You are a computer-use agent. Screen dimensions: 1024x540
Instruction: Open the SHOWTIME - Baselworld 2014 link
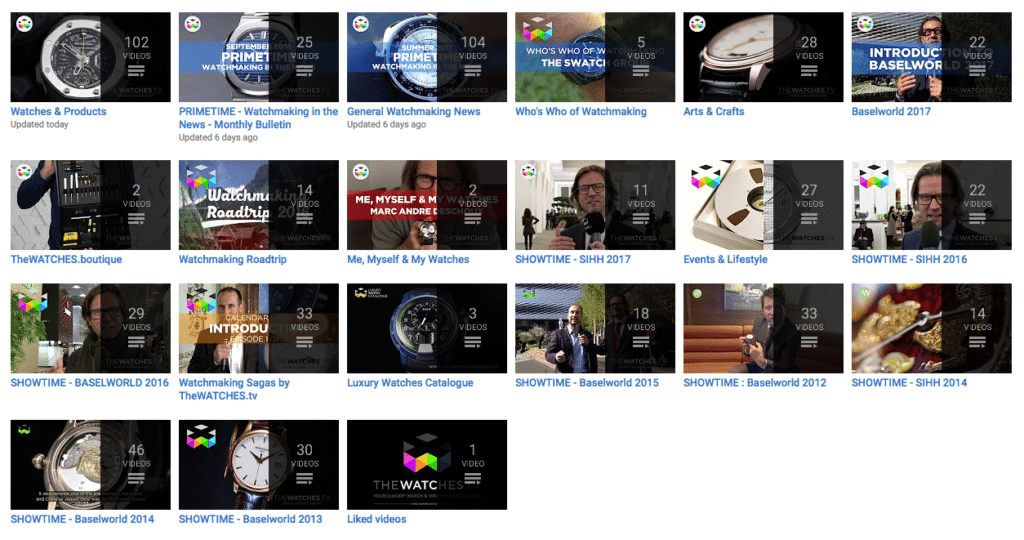(x=82, y=519)
